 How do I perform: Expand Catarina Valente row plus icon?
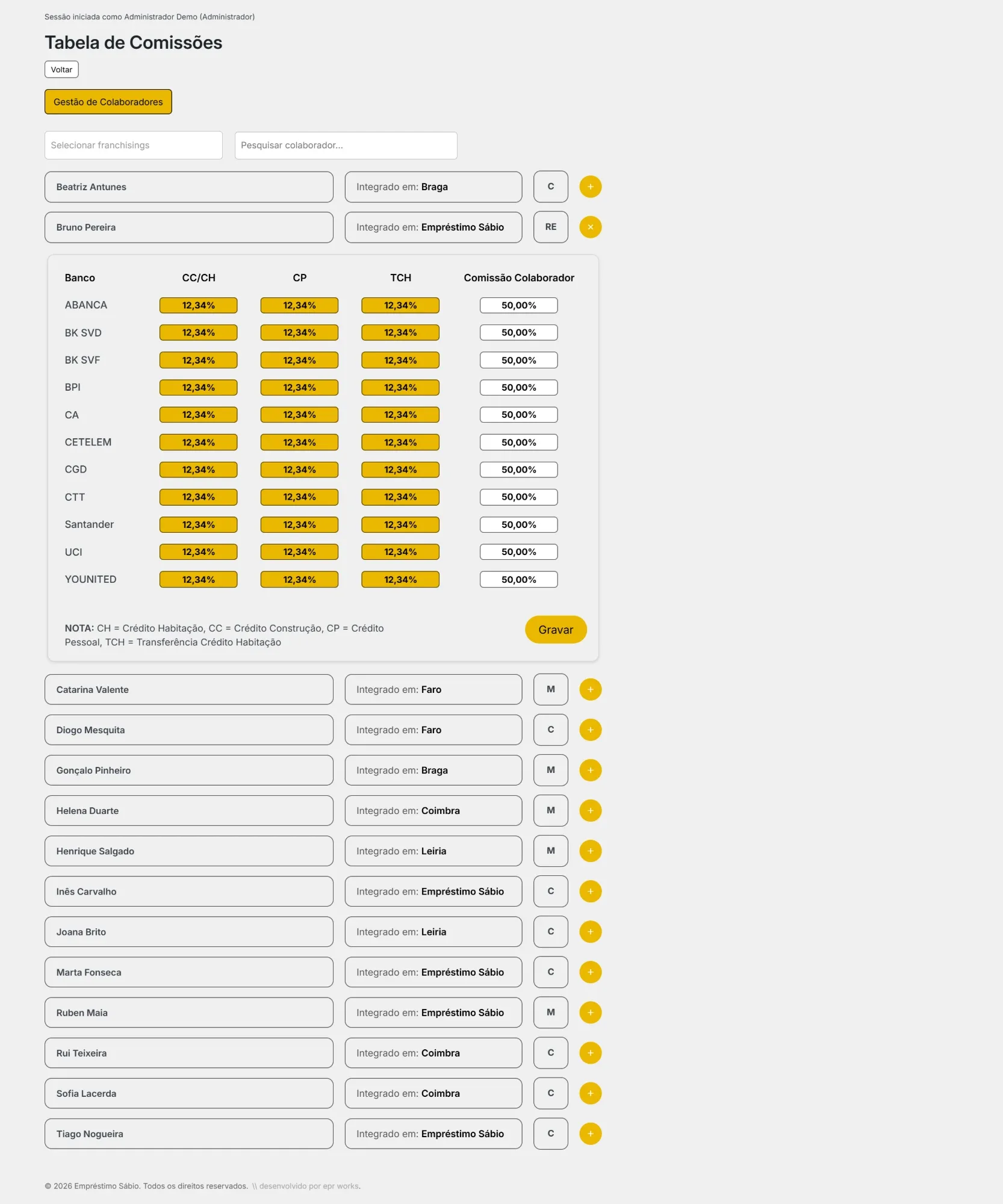(x=590, y=689)
